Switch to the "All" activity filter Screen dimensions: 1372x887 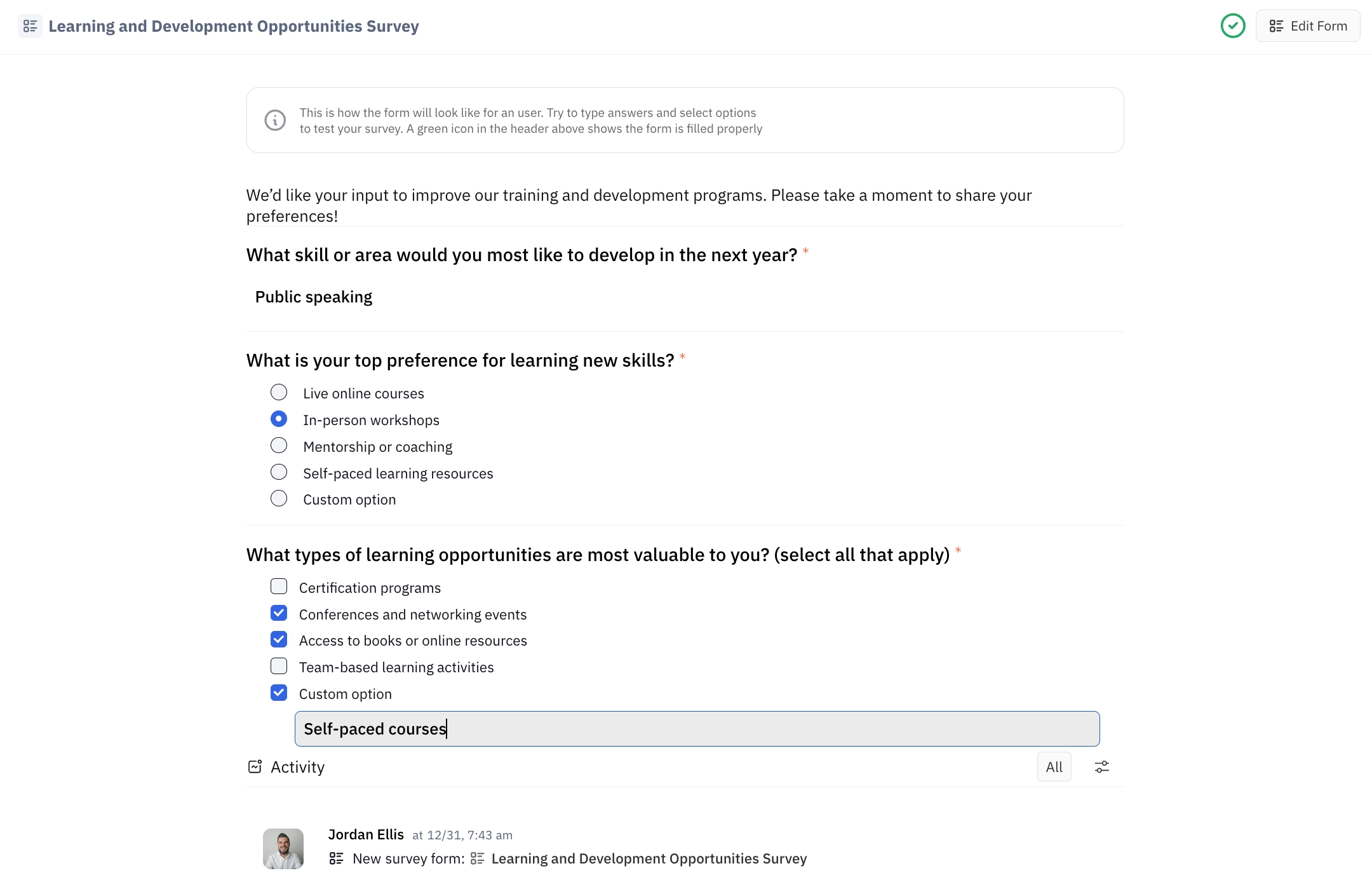pos(1053,766)
